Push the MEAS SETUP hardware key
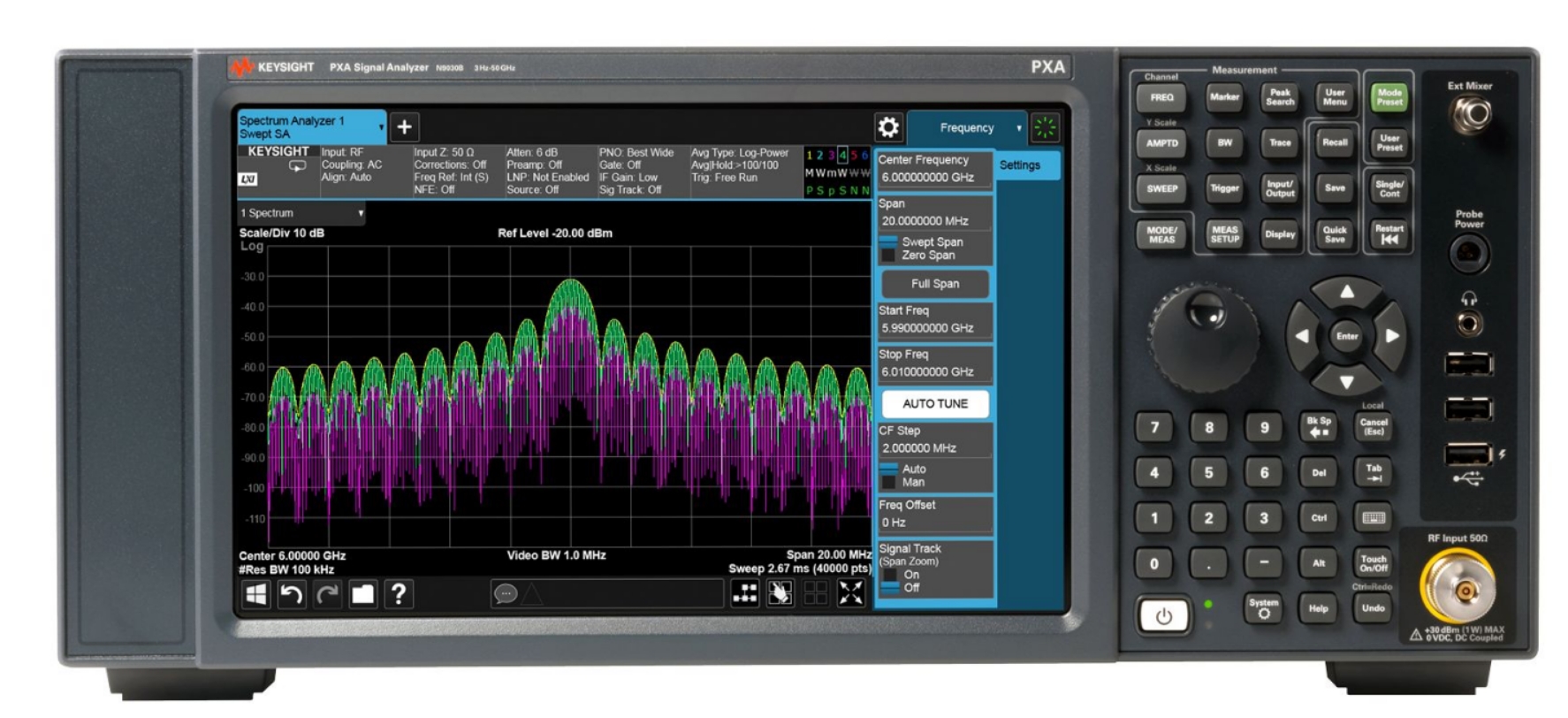Image resolution: width=1568 pixels, height=718 pixels. tap(1224, 234)
